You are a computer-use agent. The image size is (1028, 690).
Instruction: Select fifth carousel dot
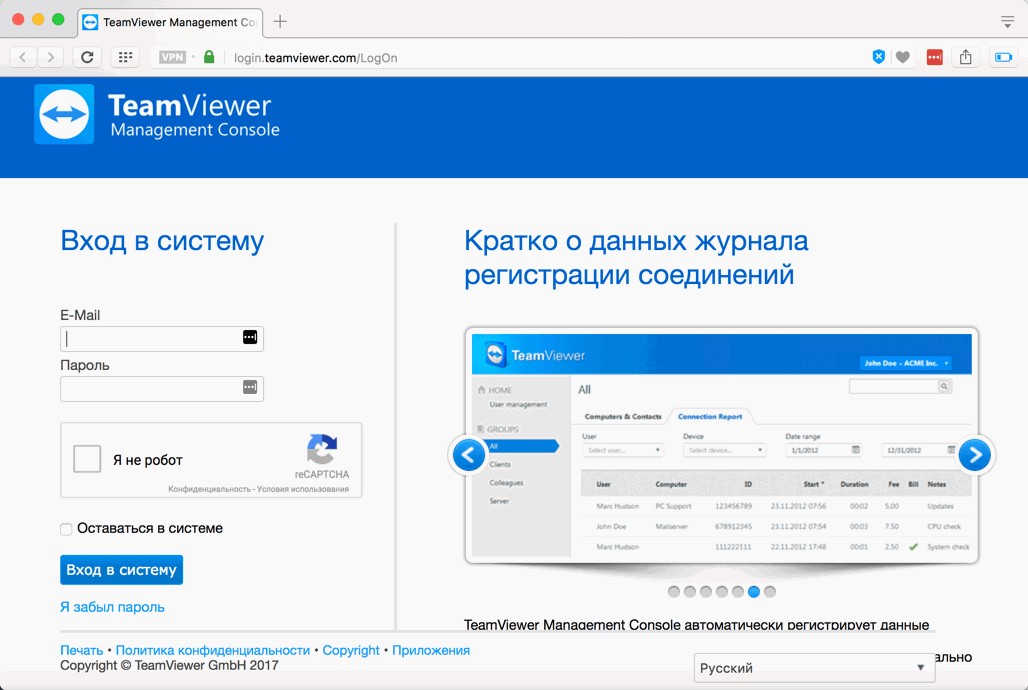click(738, 592)
